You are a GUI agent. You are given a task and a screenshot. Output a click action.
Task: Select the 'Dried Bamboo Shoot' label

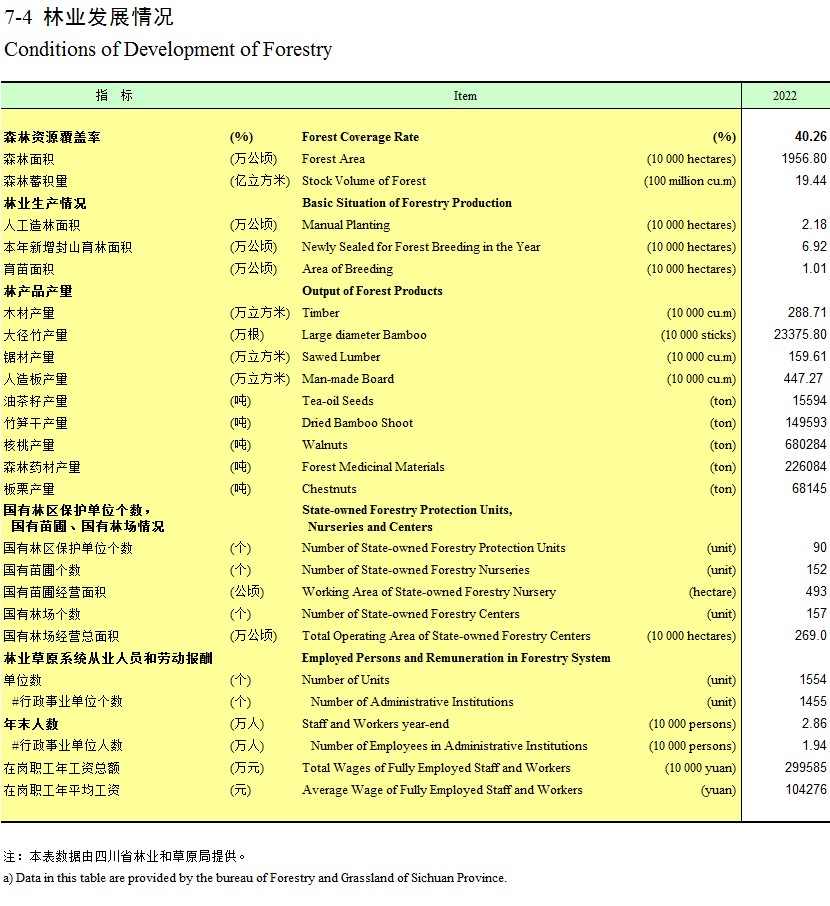coord(357,422)
